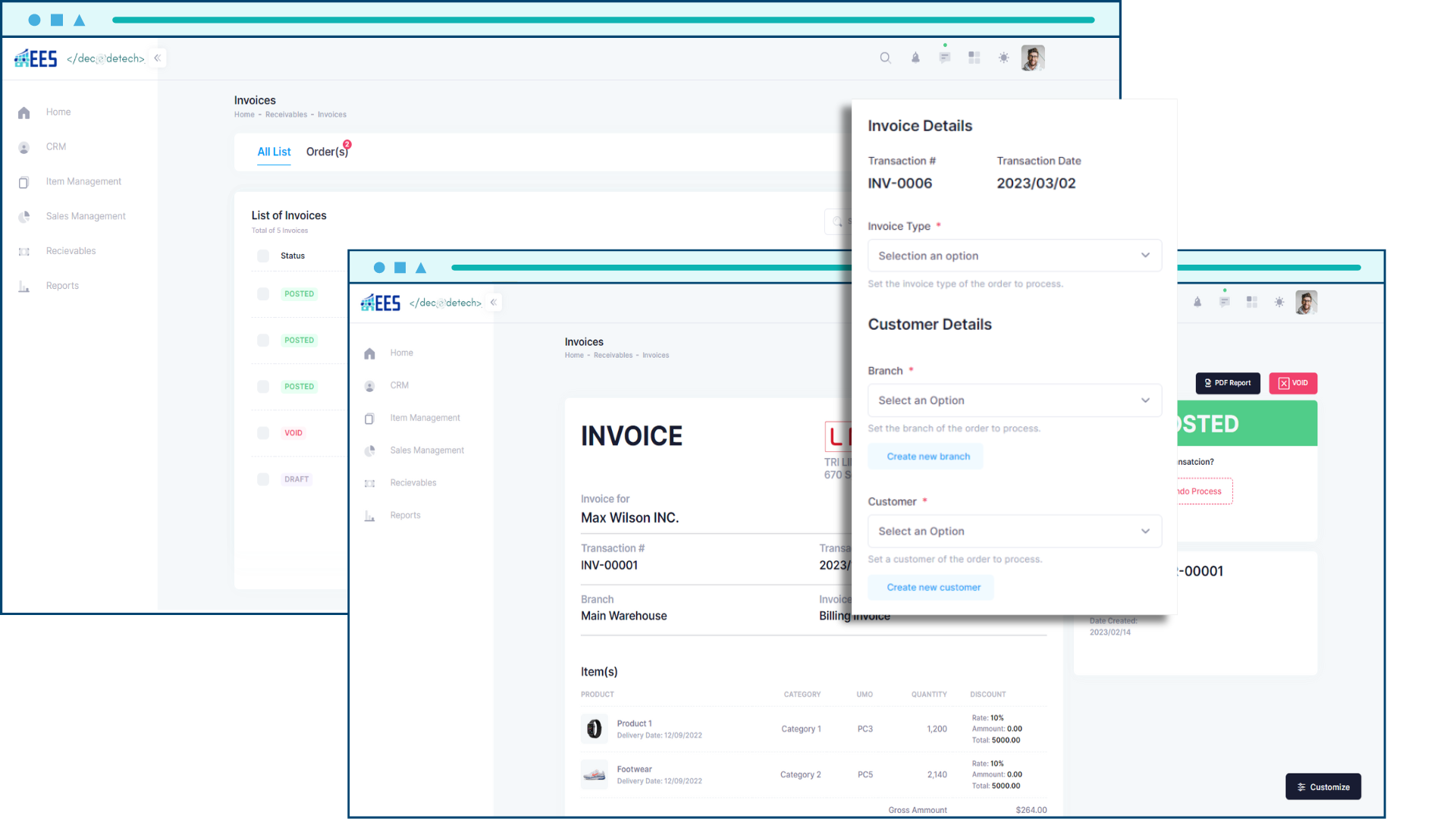Open Sales Management in sidebar menu
Image resolution: width=1456 pixels, height=819 pixels.
(86, 216)
